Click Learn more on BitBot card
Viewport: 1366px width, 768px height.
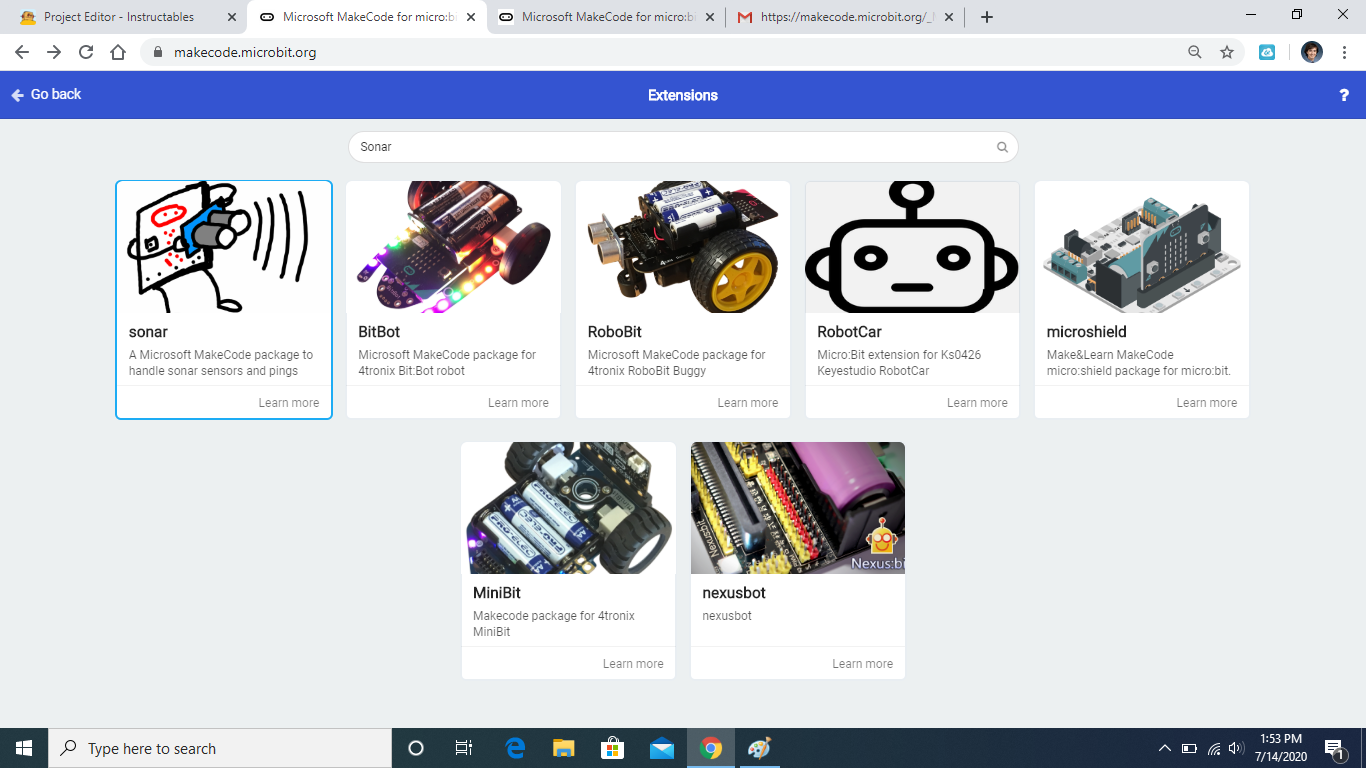[518, 403]
